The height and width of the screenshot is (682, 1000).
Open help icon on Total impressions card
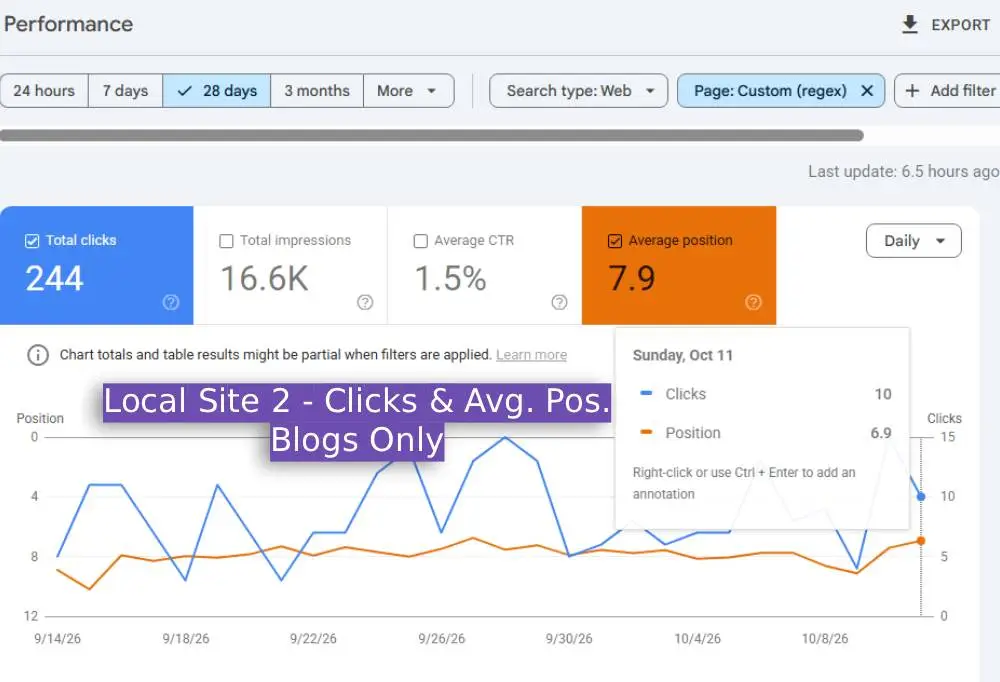(x=365, y=302)
